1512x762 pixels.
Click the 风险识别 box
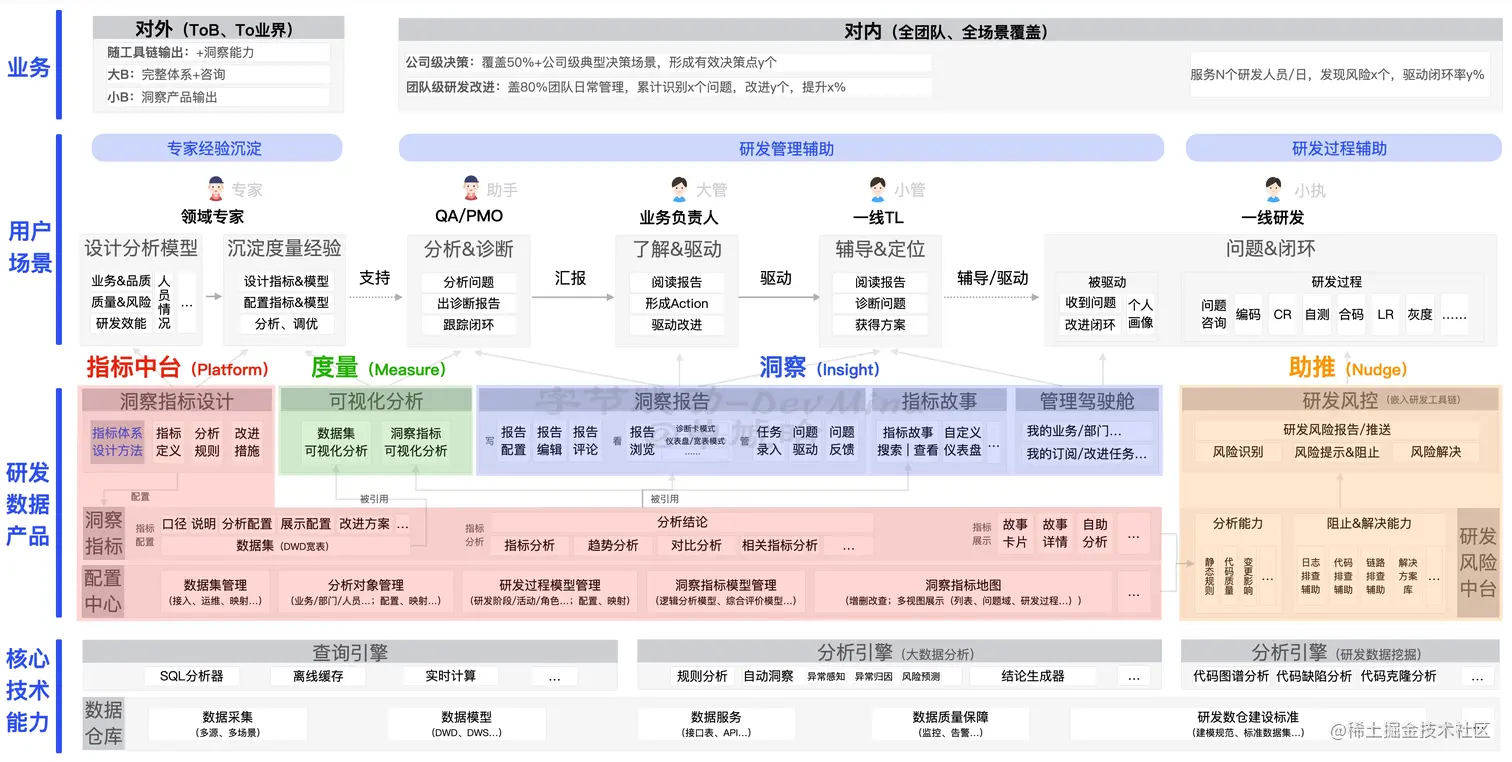tap(1238, 452)
